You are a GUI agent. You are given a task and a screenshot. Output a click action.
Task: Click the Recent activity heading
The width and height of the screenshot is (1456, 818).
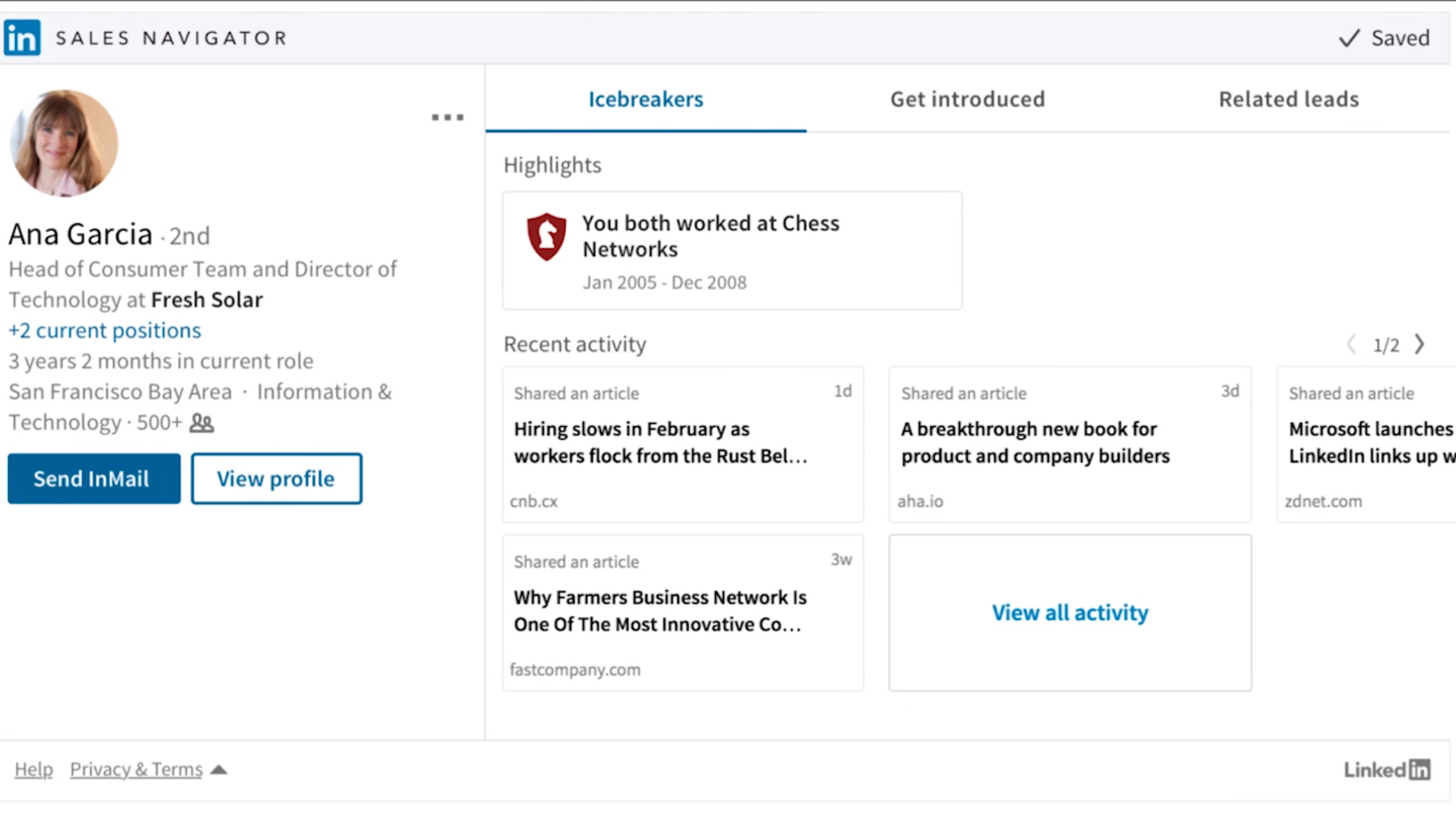tap(575, 344)
